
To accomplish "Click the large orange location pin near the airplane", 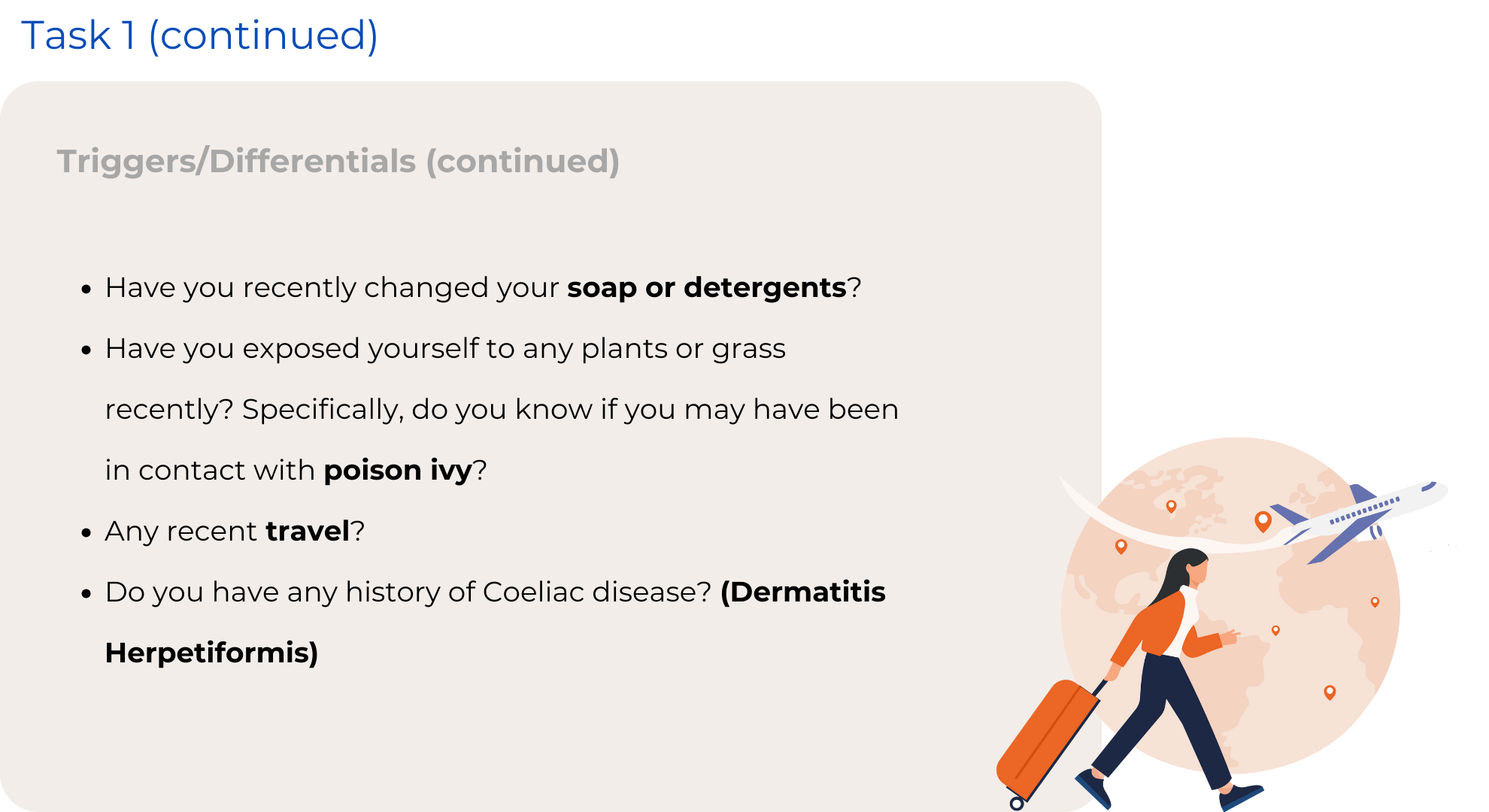I will coord(1263,520).
